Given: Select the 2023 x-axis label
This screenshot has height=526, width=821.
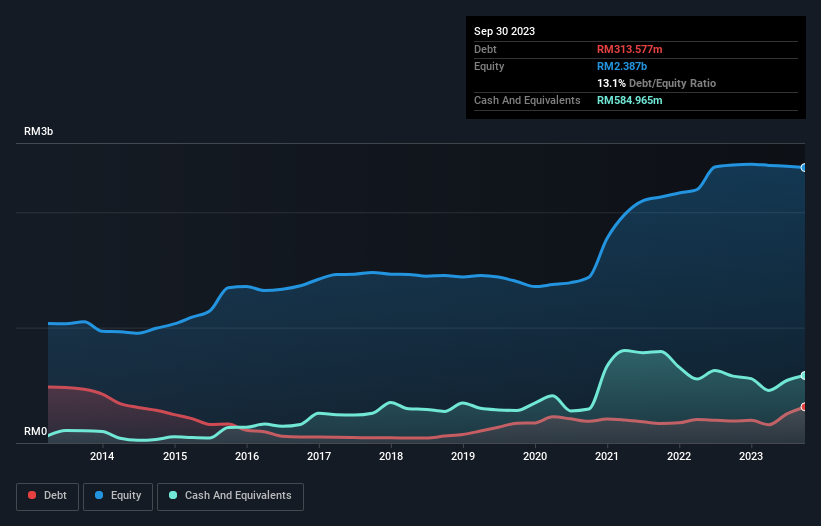Looking at the screenshot, I should [751, 456].
